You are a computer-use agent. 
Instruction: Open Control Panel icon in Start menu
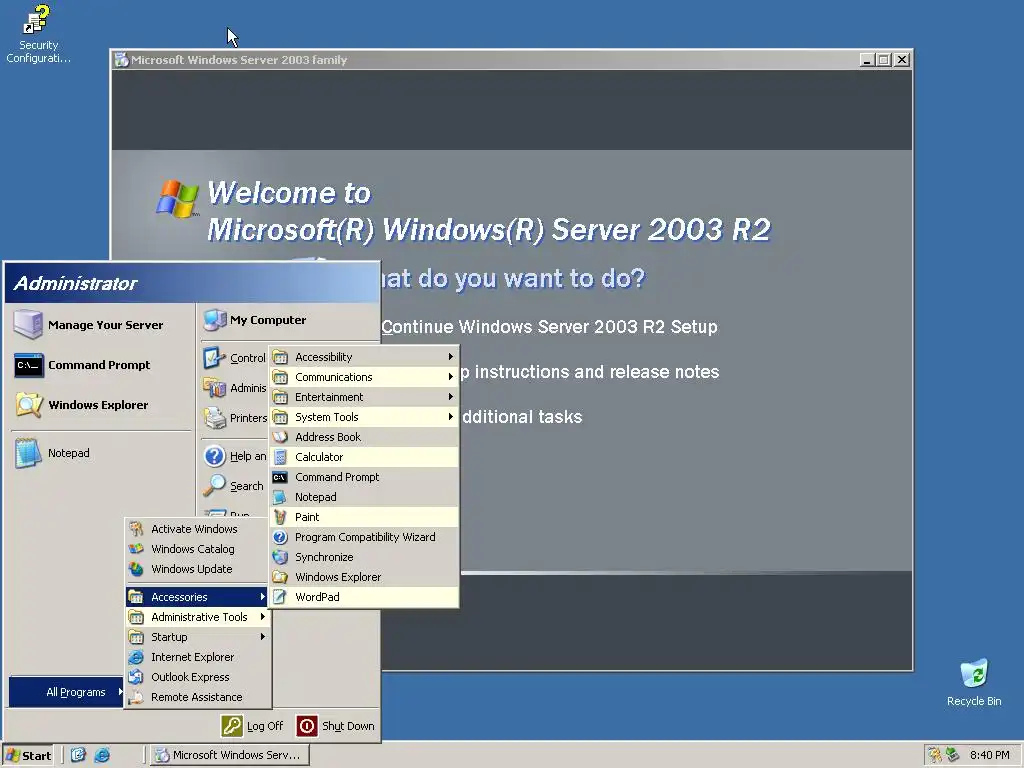coord(214,358)
